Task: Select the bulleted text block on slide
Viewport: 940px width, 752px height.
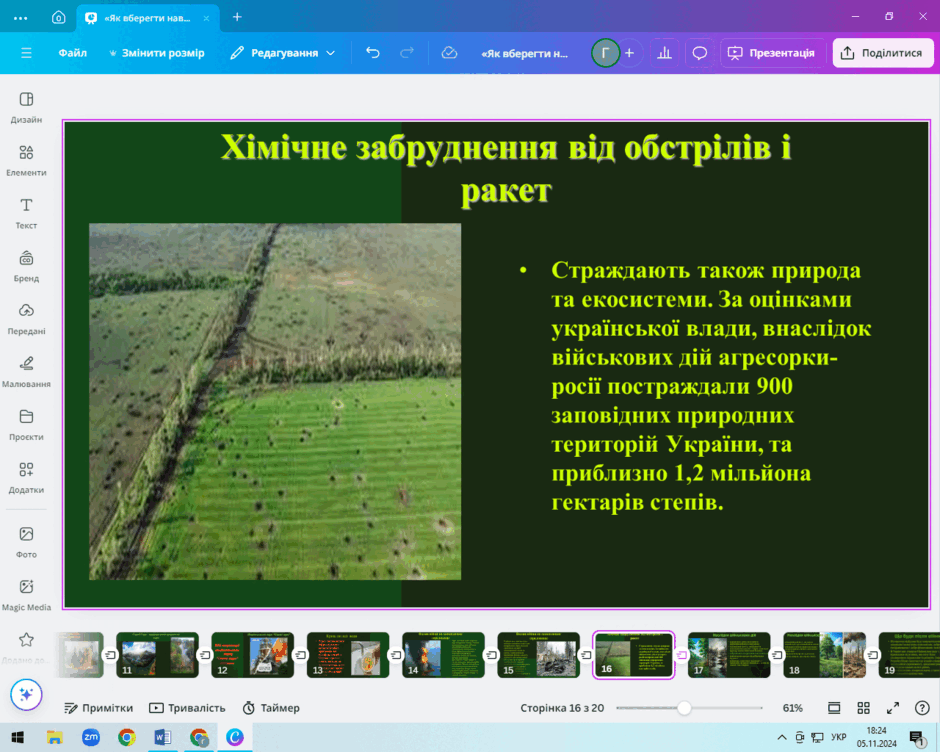Action: point(695,386)
